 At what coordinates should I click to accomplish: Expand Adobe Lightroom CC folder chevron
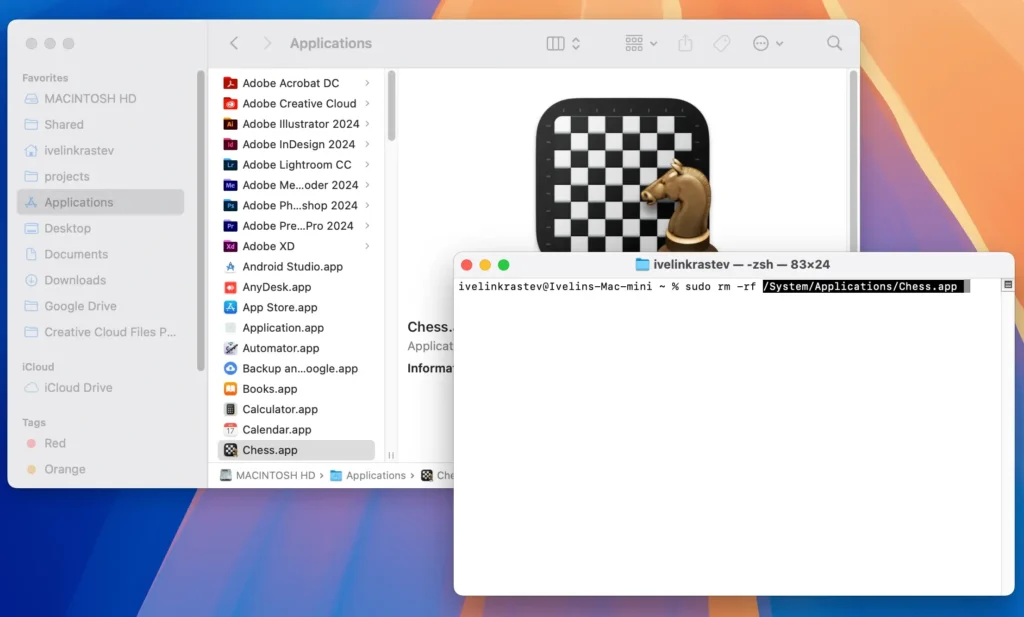pyautogui.click(x=367, y=165)
